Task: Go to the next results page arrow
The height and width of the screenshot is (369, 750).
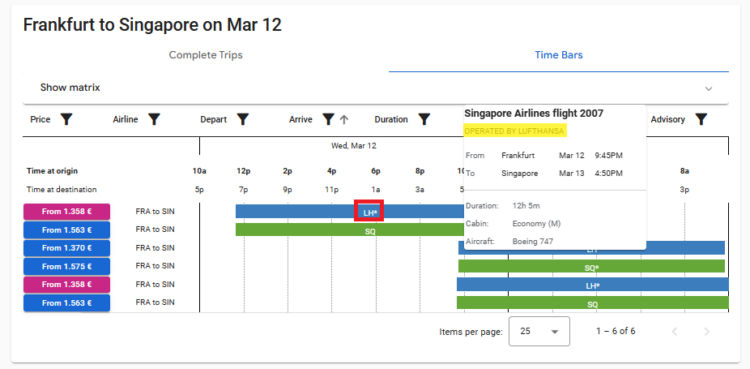Action: [707, 332]
